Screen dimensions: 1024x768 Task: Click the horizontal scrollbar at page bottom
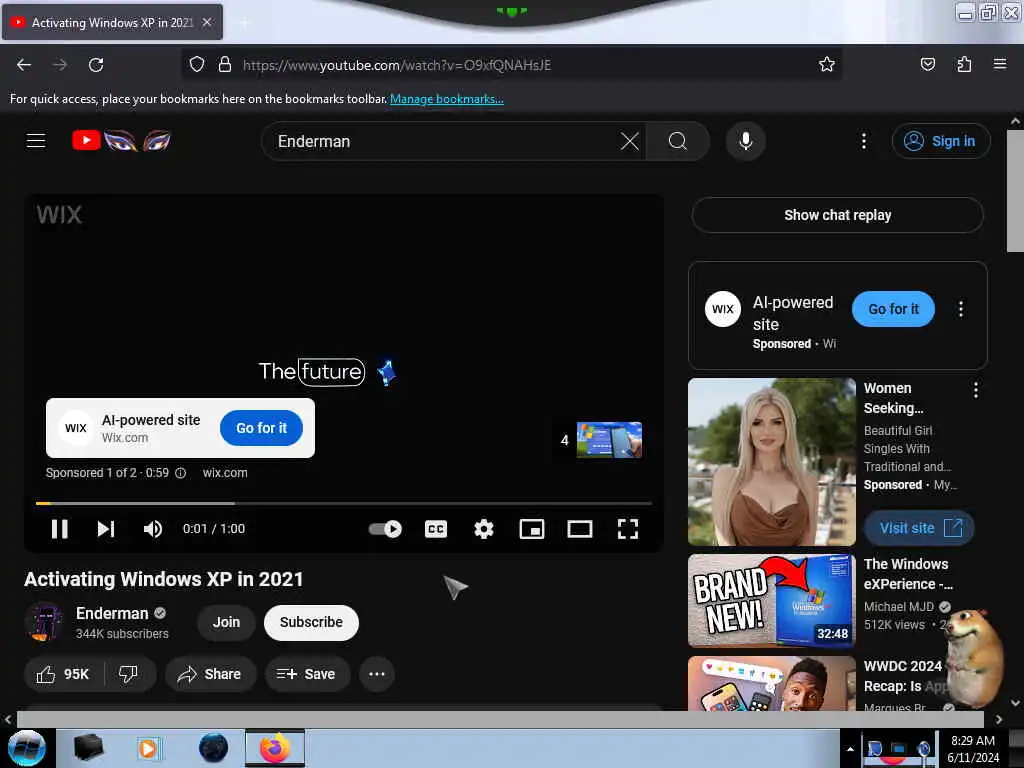pos(500,719)
